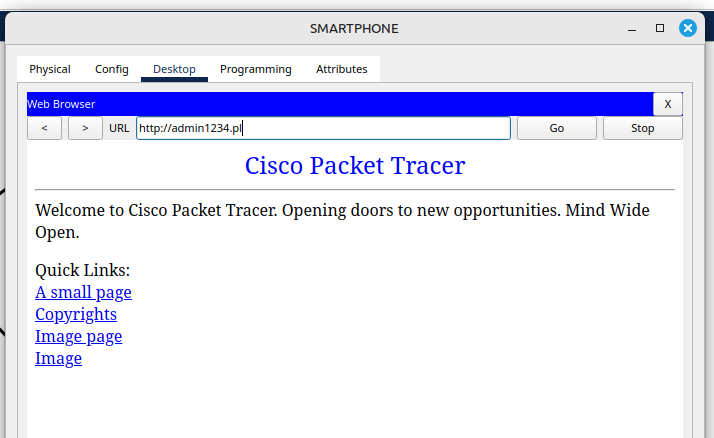Select the Desktop tab
Viewport: 714px width, 438px height.
click(x=174, y=69)
